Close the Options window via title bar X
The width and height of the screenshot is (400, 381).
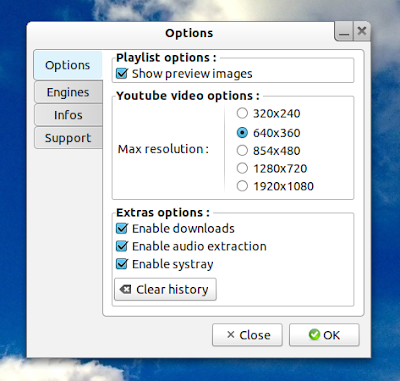(x=362, y=31)
